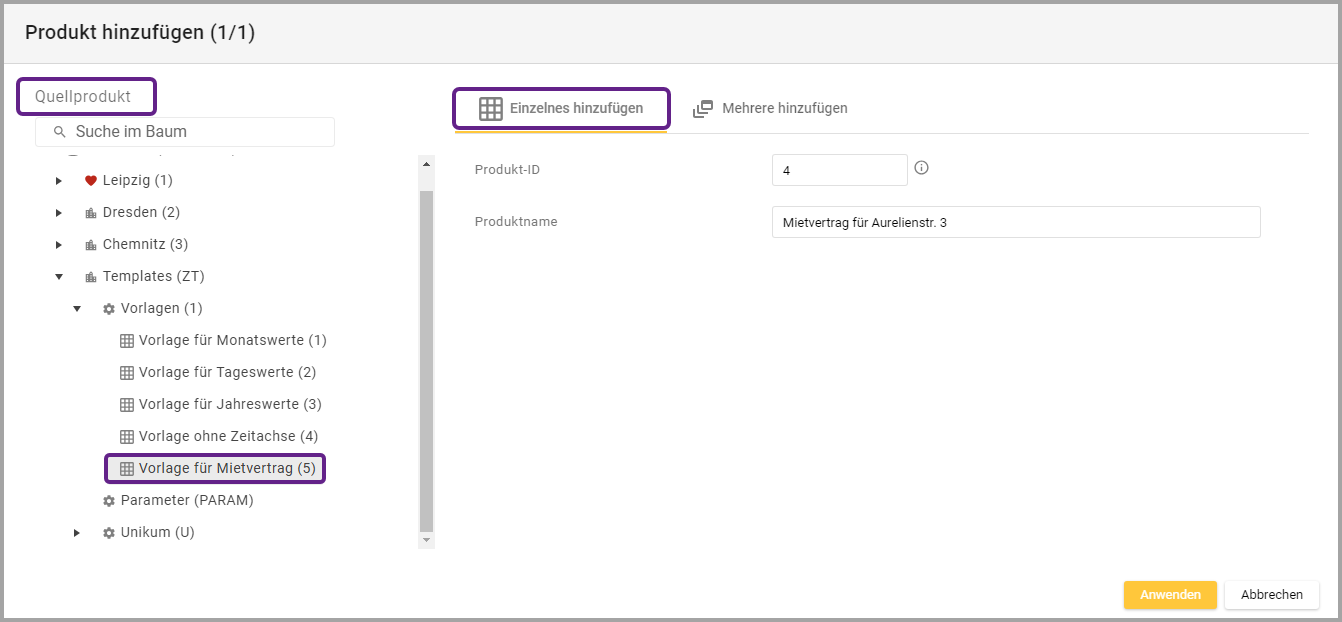Select the Einzelnes hinzufügen tab
Screen dimensions: 1342x622
pos(561,108)
